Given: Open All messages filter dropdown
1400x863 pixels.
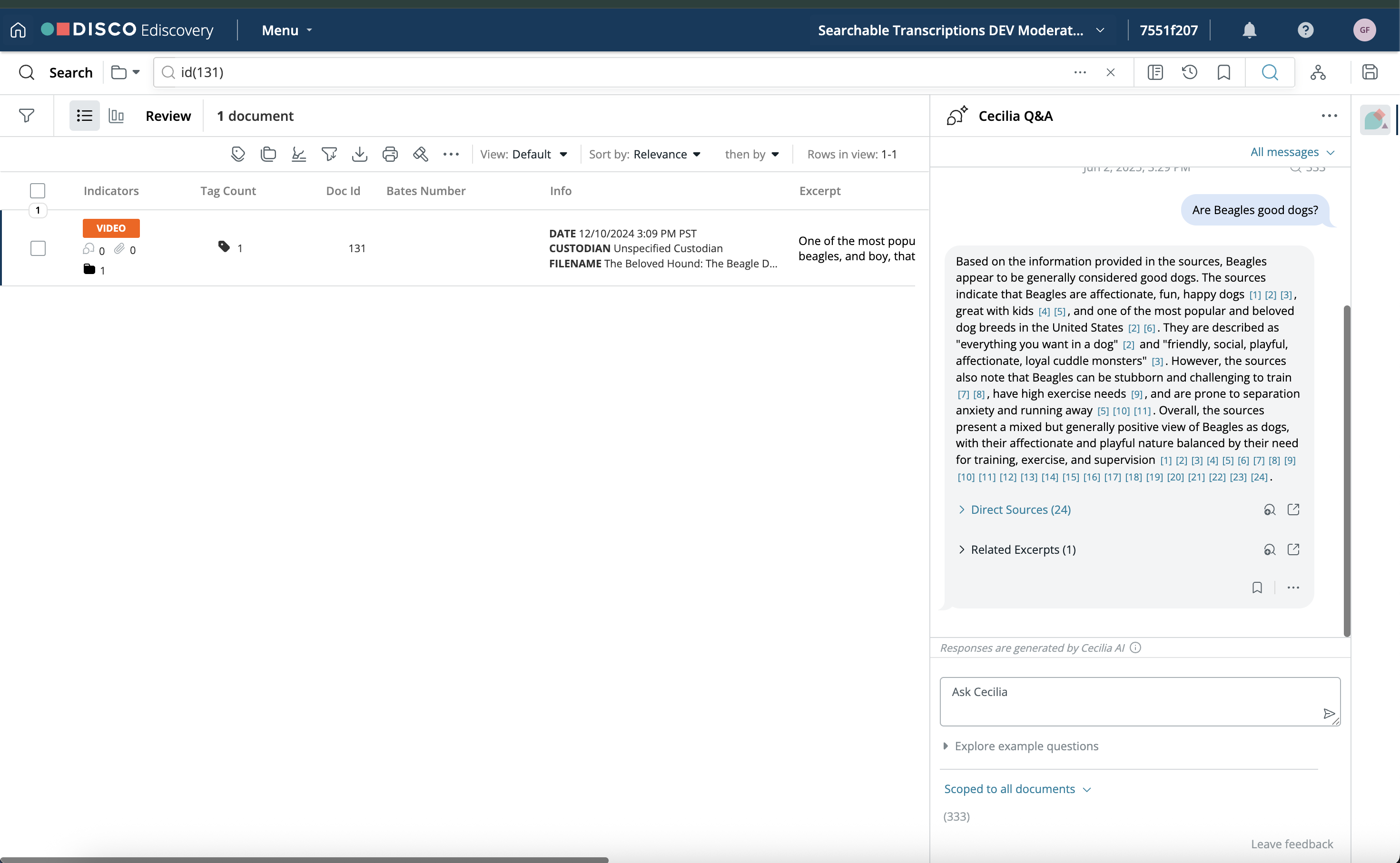Looking at the screenshot, I should [x=1292, y=152].
